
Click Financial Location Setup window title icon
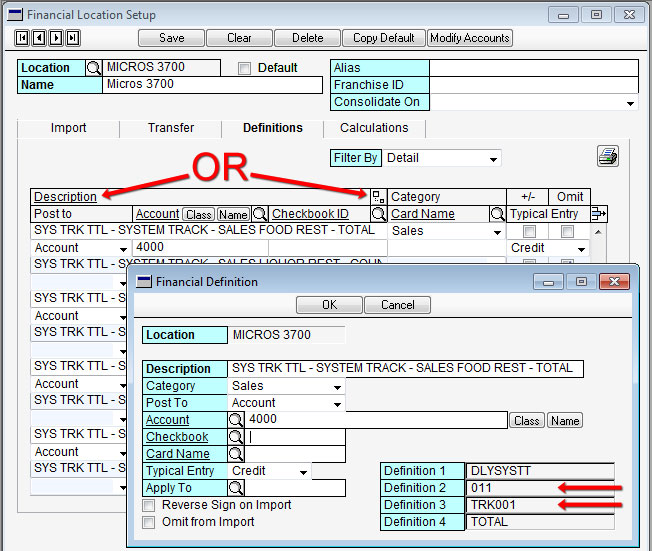coord(15,15)
